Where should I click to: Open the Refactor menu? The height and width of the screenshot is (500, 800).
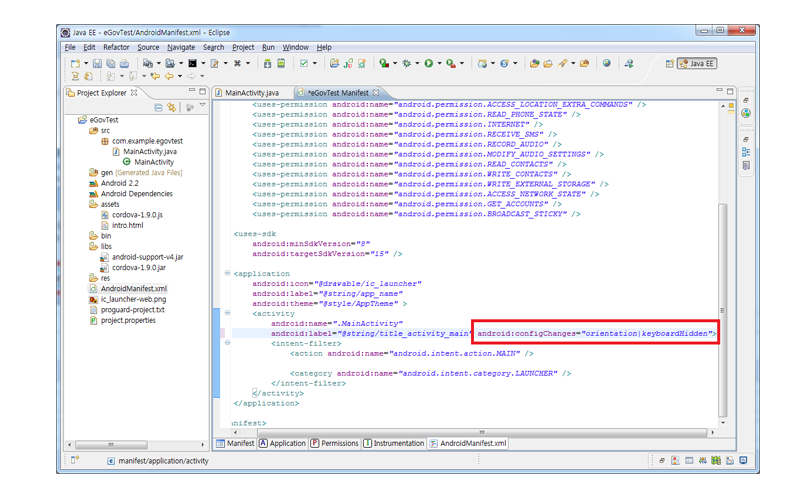tap(116, 47)
